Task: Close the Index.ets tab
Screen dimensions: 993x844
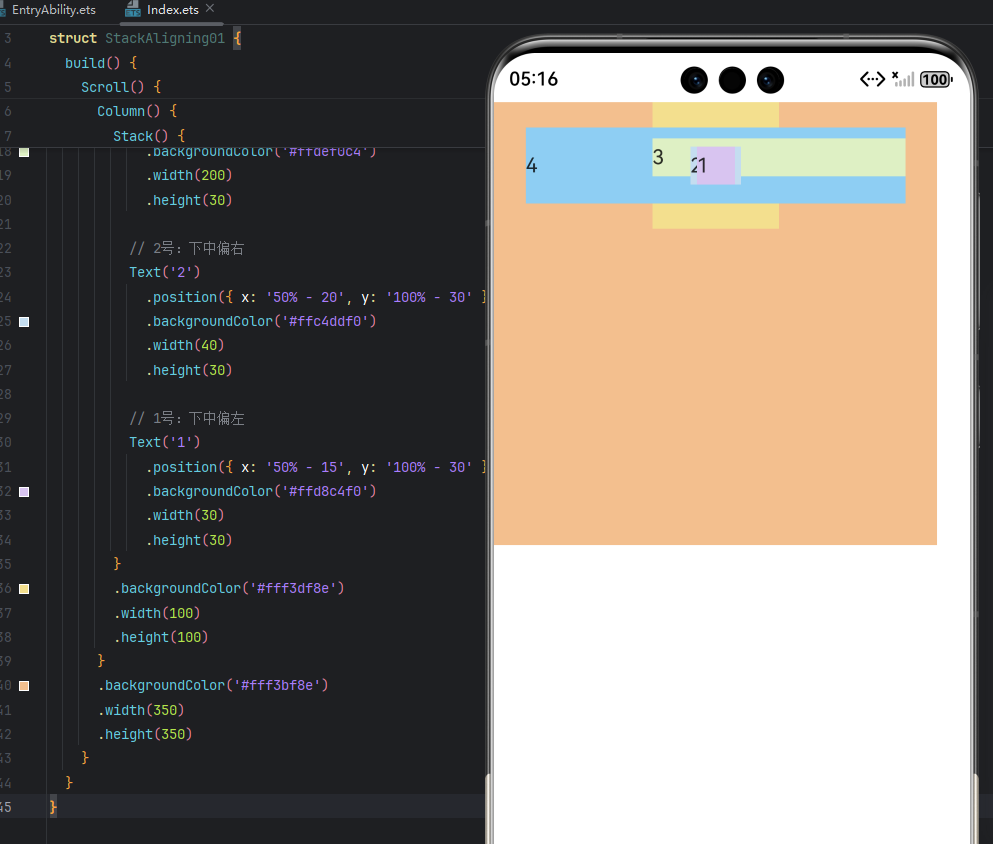Action: pos(210,8)
